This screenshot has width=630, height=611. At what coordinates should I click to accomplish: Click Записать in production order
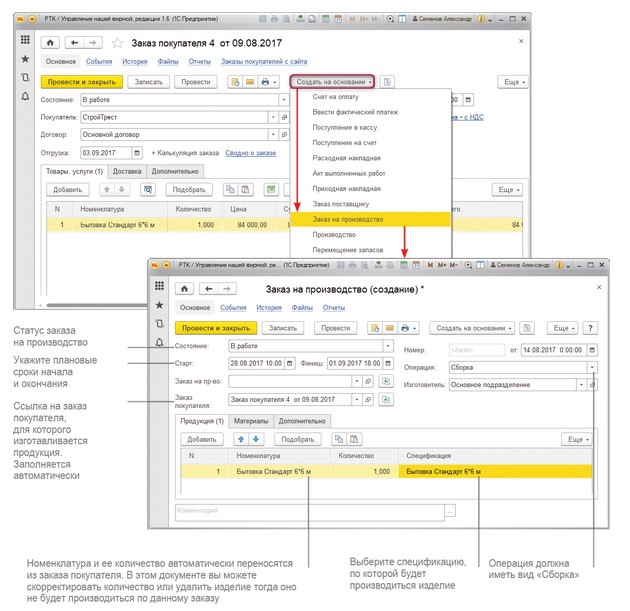click(x=283, y=328)
